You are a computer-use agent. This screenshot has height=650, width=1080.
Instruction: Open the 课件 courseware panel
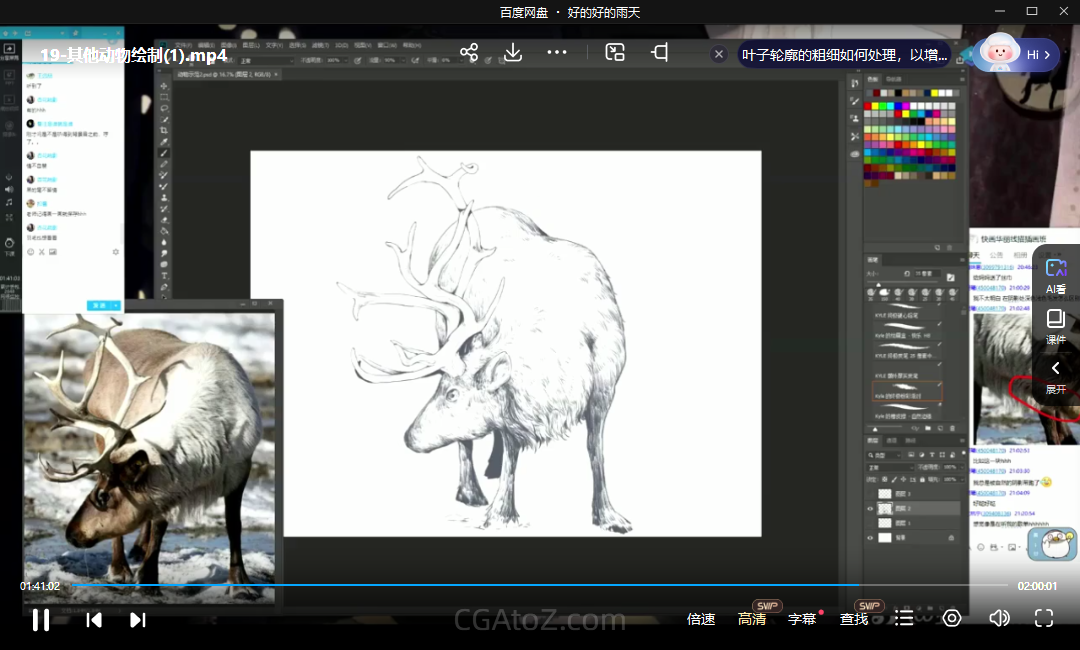(1056, 326)
